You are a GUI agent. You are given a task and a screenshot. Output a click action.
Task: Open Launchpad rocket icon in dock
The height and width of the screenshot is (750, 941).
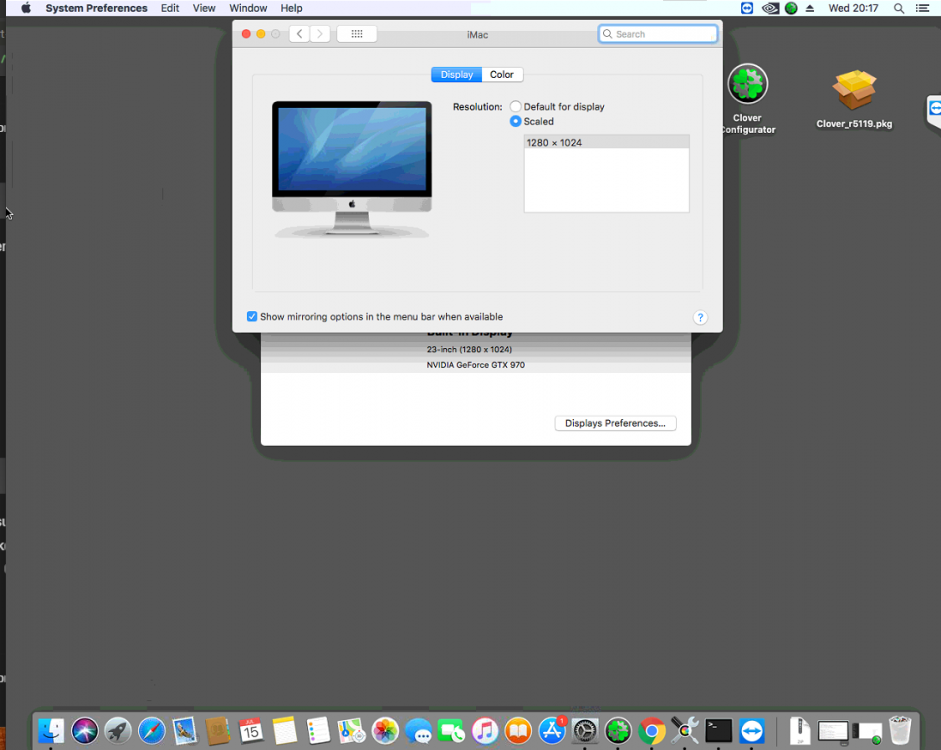(x=118, y=731)
